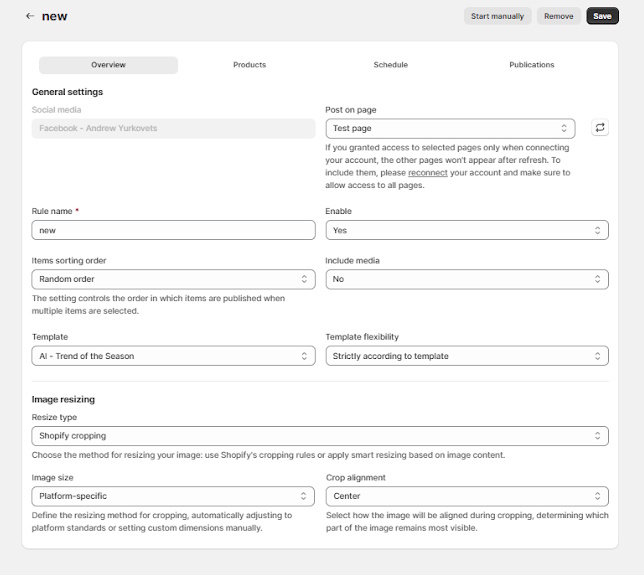Open the Include media dropdown
This screenshot has height=575, width=644.
(x=467, y=279)
